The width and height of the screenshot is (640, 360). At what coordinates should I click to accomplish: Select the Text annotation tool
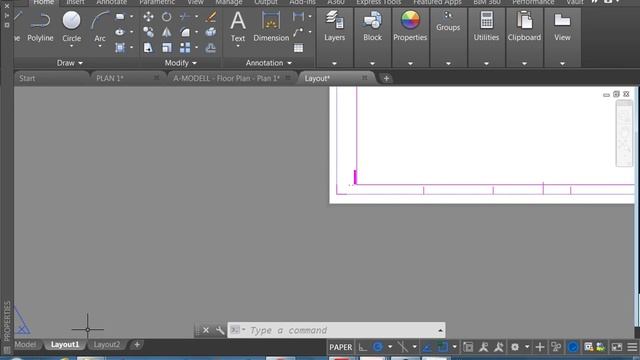click(238, 26)
